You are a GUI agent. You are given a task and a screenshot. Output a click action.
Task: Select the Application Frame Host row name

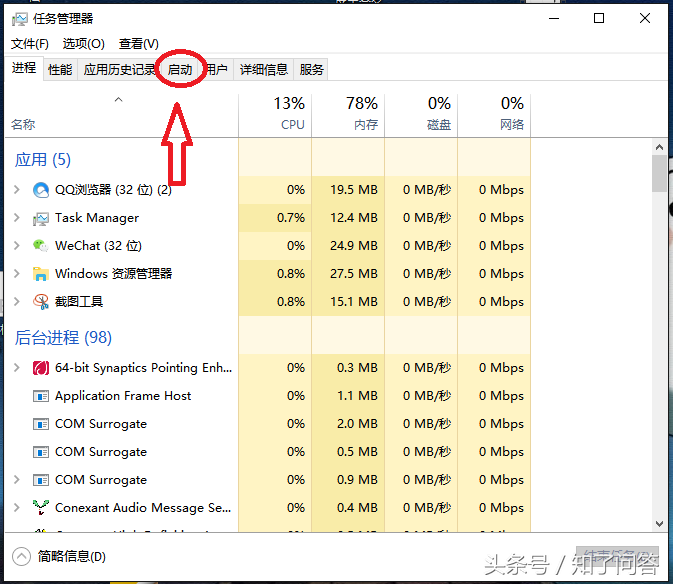click(123, 396)
